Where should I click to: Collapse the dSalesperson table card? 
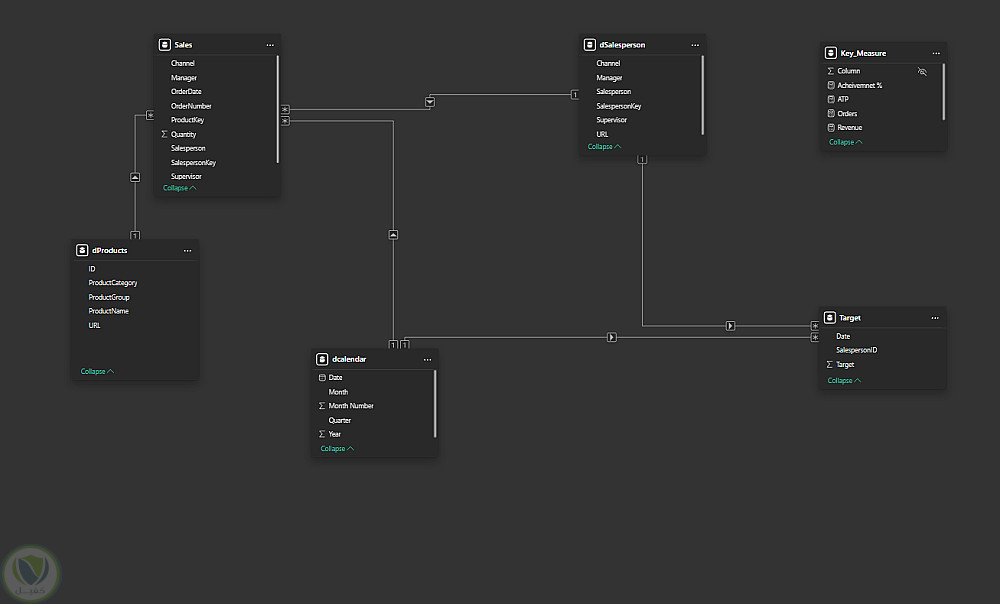604,147
